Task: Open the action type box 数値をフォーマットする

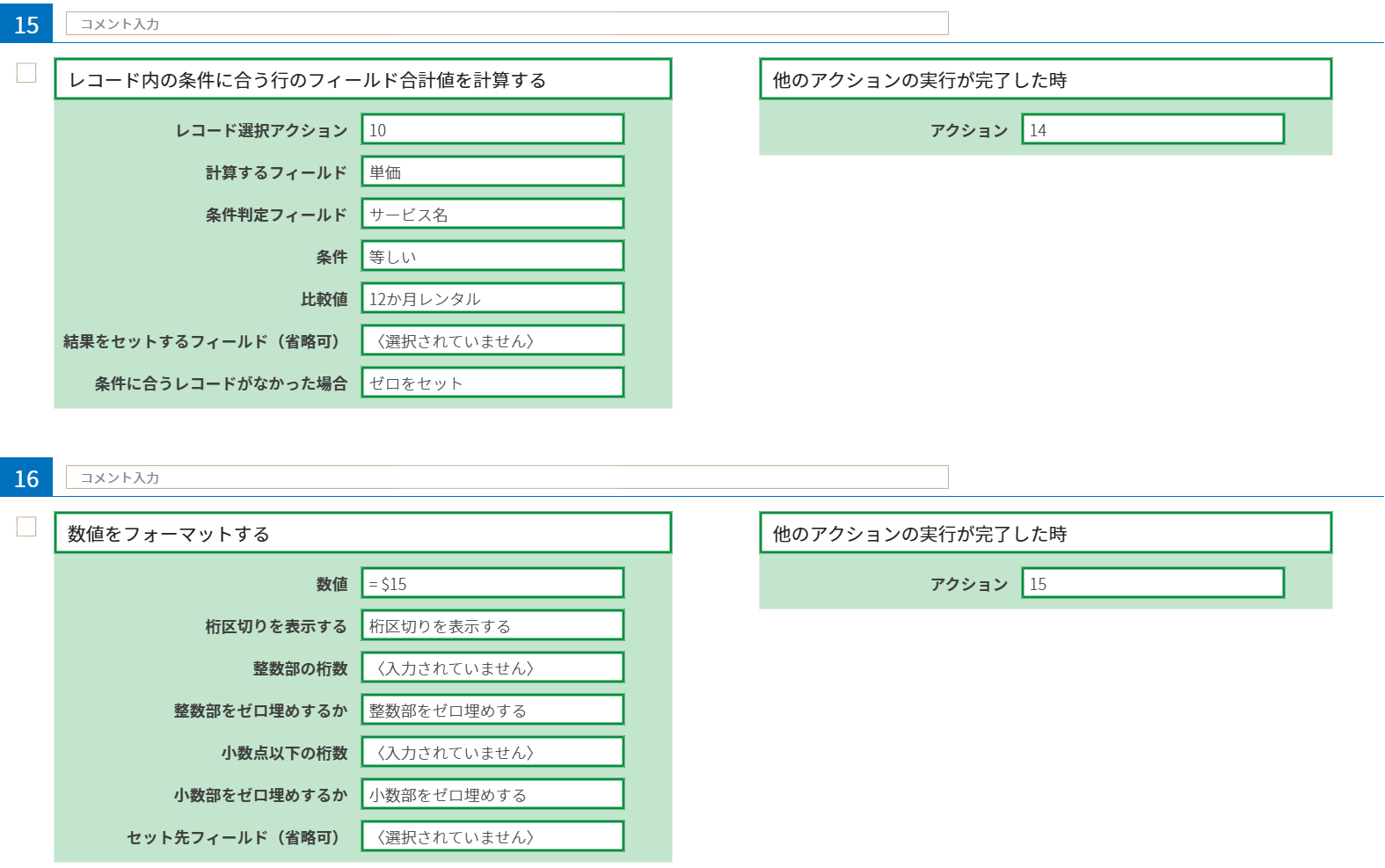Action: (363, 533)
